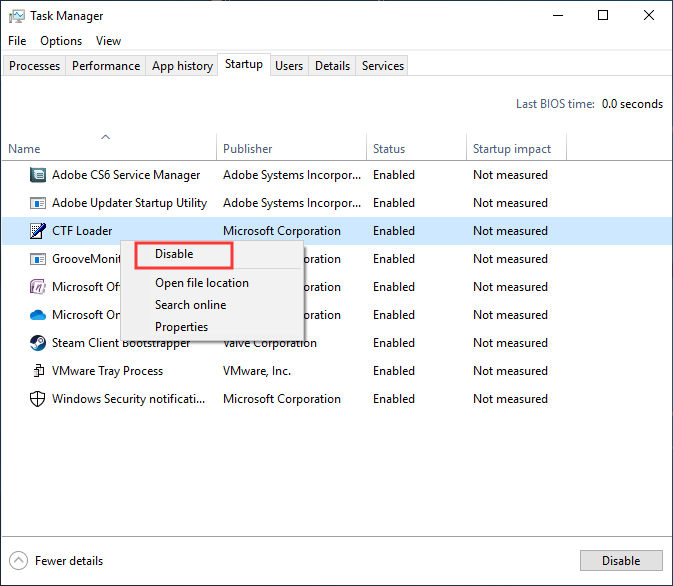Click the Task Manager title bar icon
This screenshot has width=673, height=586.
(x=17, y=16)
